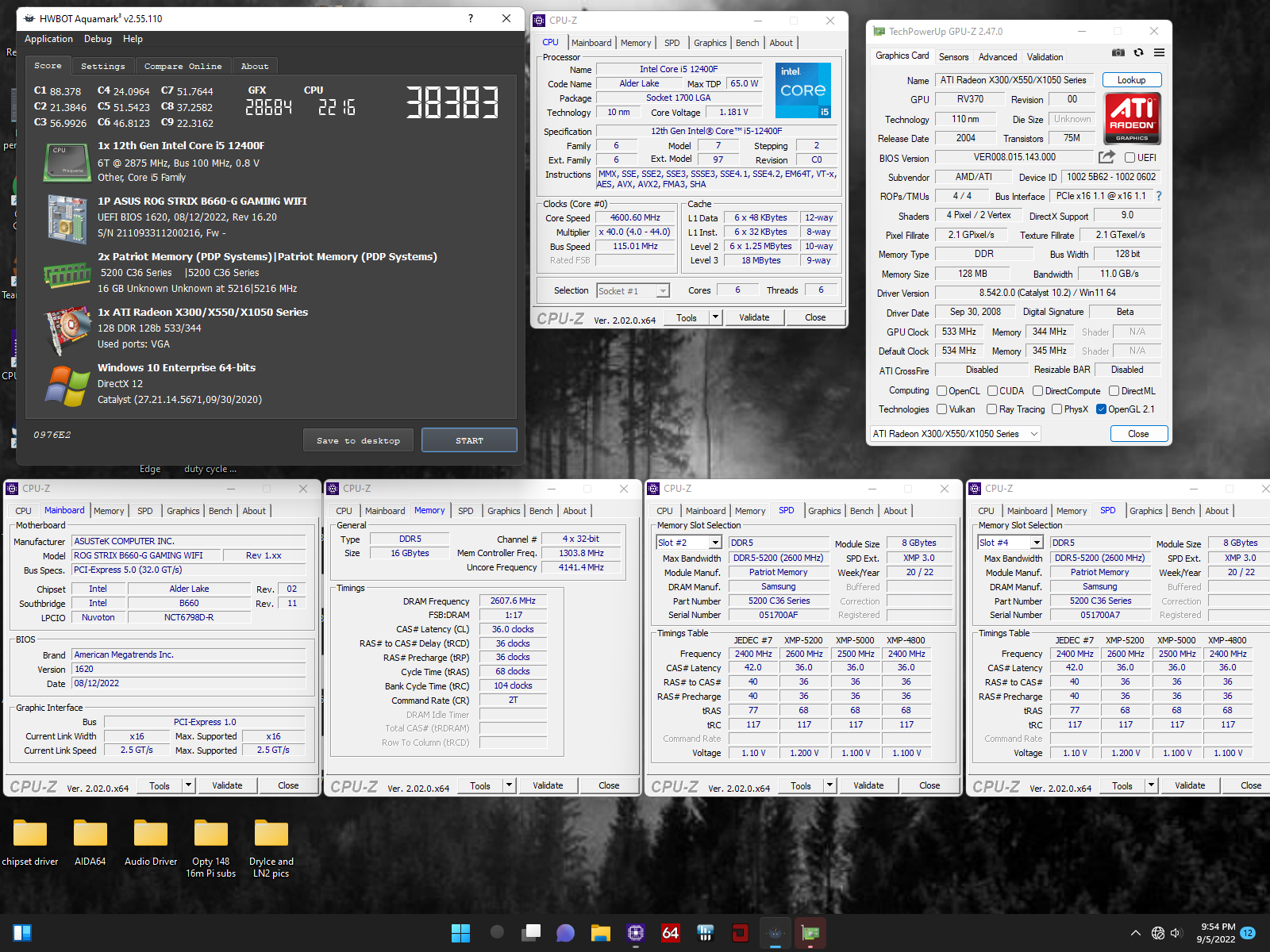Toggle the OpenGL 2.1 checkbox
1270x952 pixels.
point(1101,409)
